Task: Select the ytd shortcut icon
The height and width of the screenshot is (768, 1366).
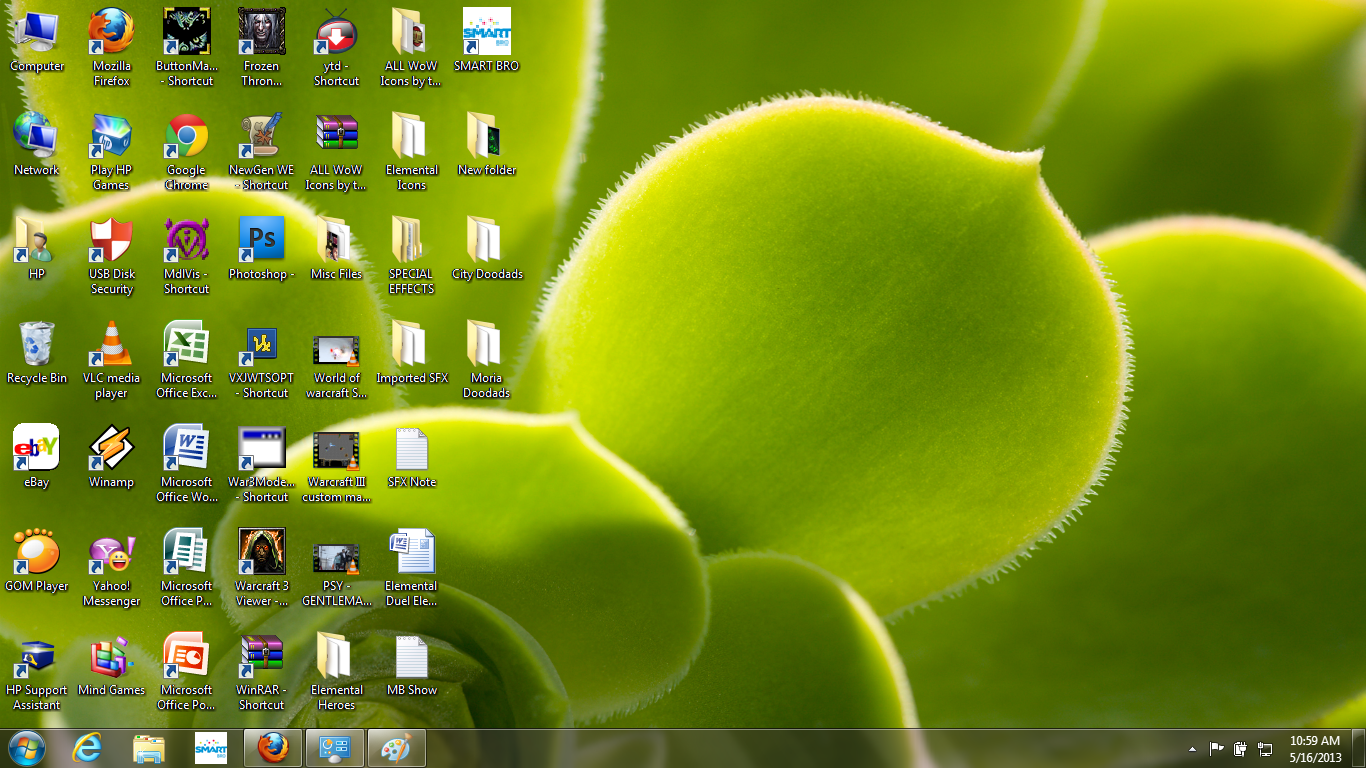Action: 337,47
